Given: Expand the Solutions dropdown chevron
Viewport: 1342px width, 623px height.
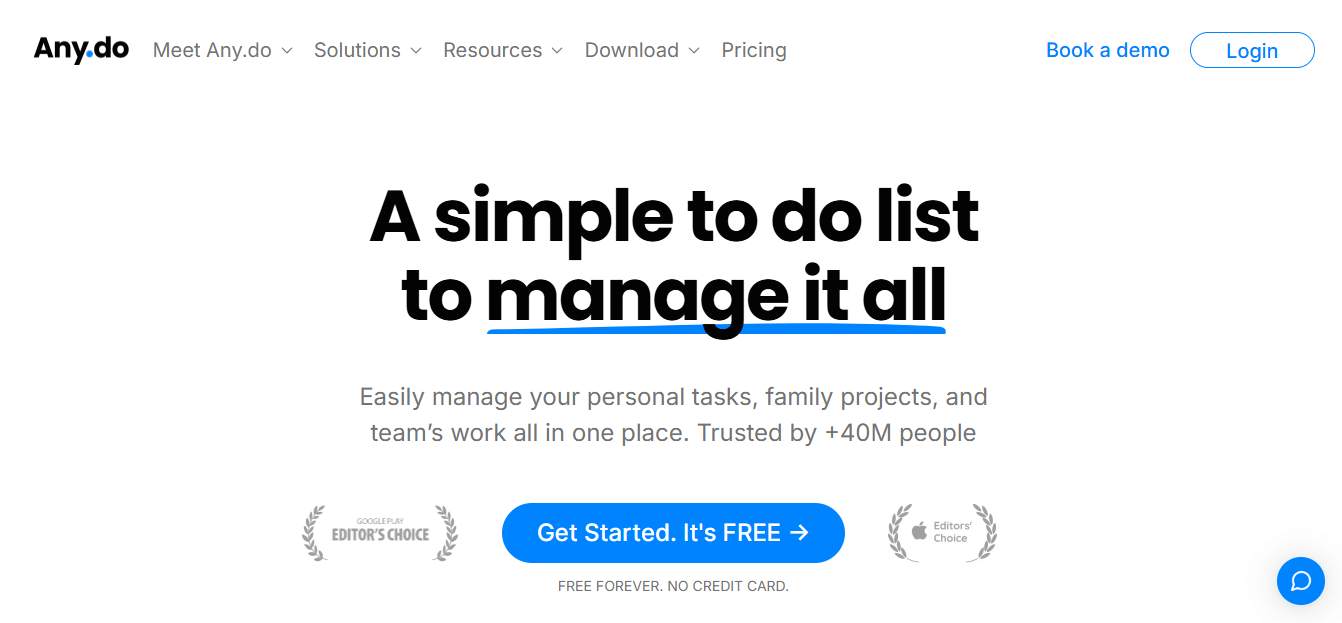Looking at the screenshot, I should [x=415, y=51].
